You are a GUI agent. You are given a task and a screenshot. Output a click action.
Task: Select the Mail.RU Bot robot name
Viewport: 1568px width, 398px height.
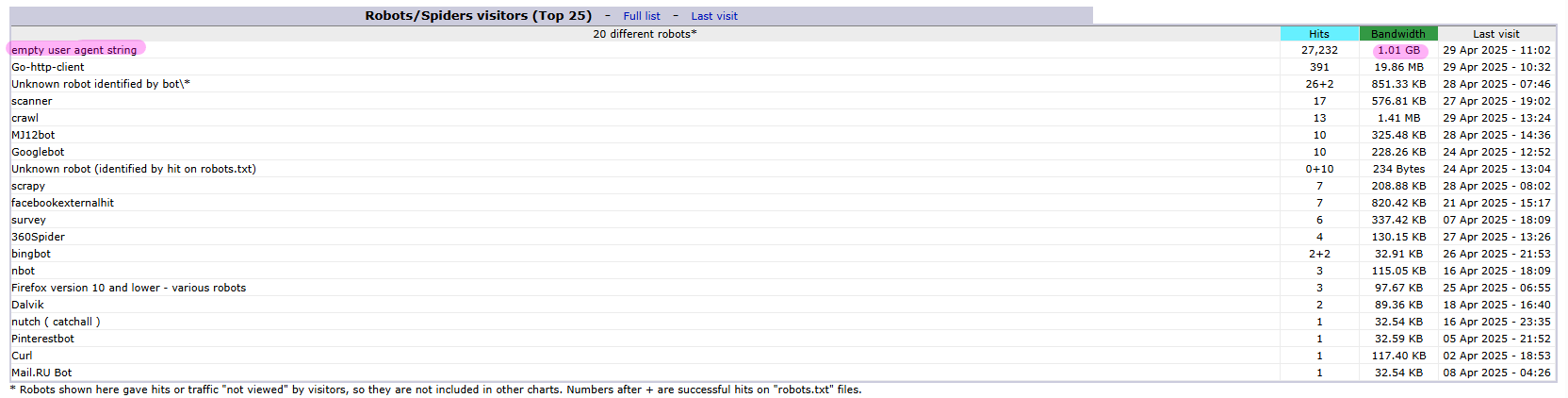point(41,373)
